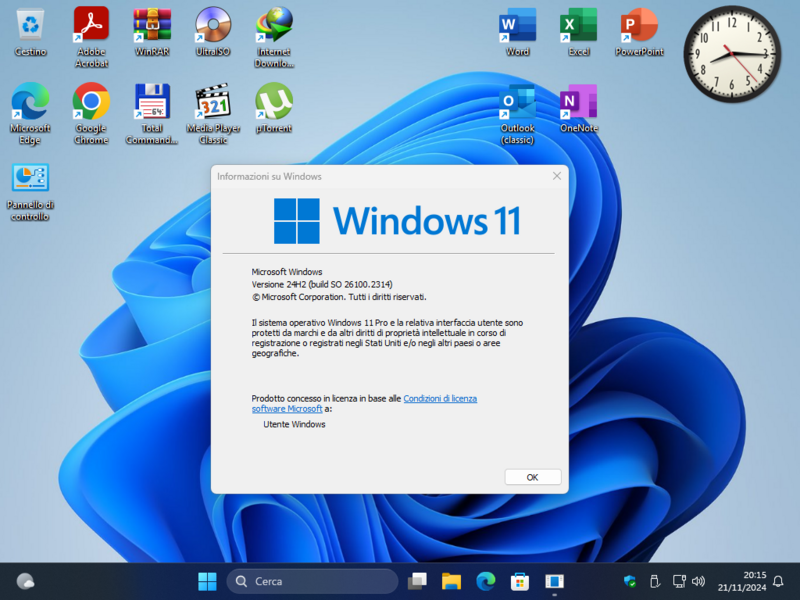This screenshot has height=600, width=800.
Task: Click the Media Player Classic icon
Action: [x=213, y=114]
